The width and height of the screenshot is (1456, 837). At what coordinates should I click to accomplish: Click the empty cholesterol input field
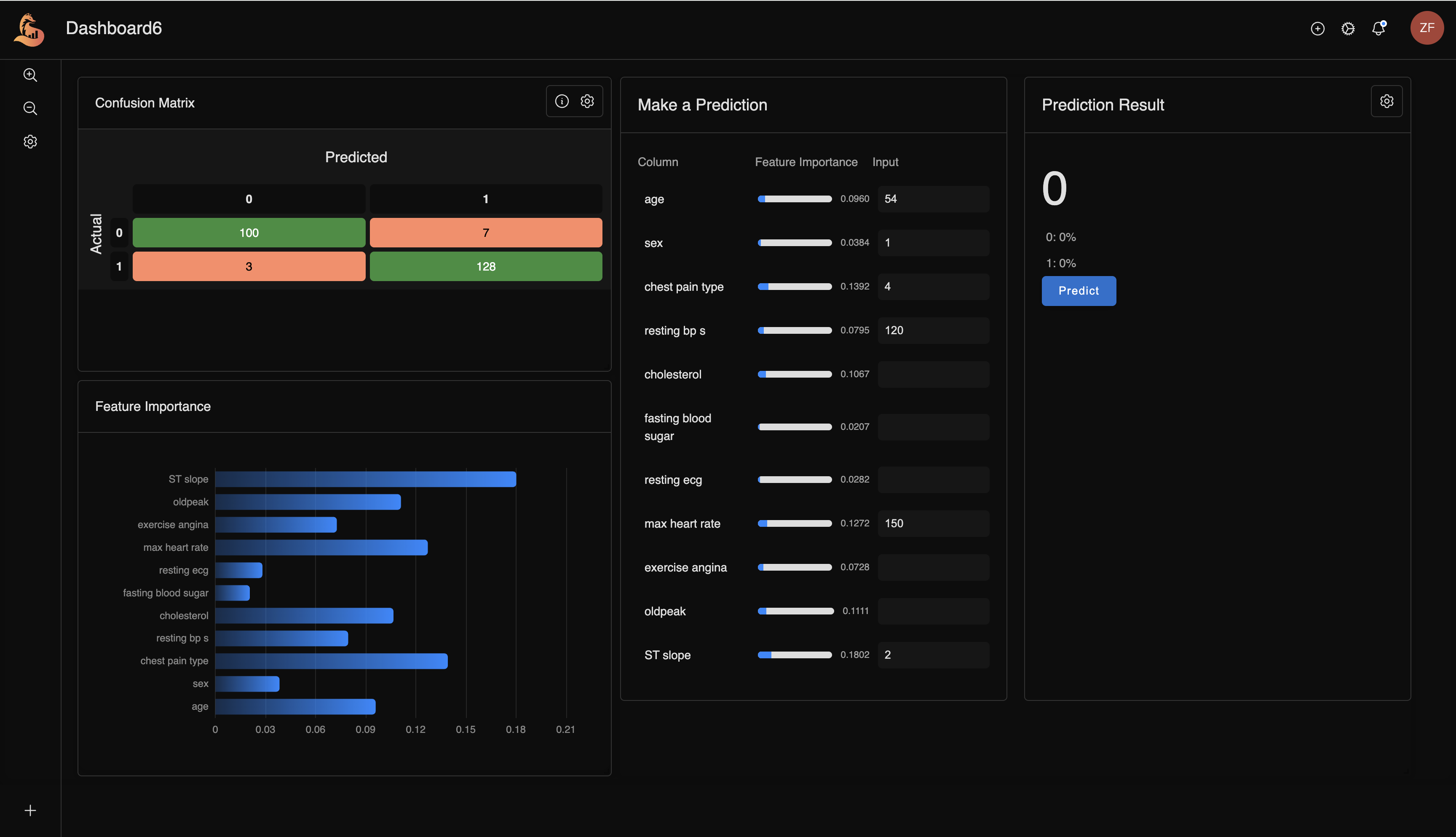[933, 374]
